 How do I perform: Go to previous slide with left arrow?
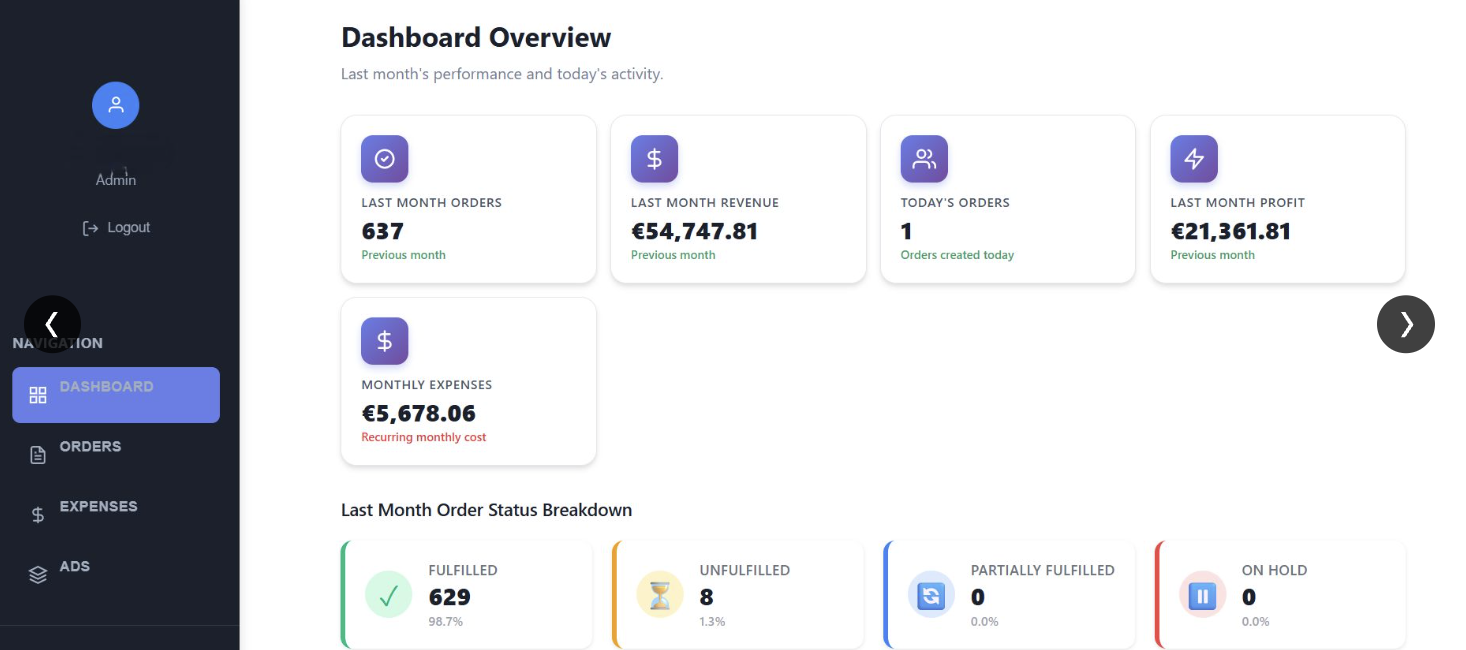(x=52, y=324)
